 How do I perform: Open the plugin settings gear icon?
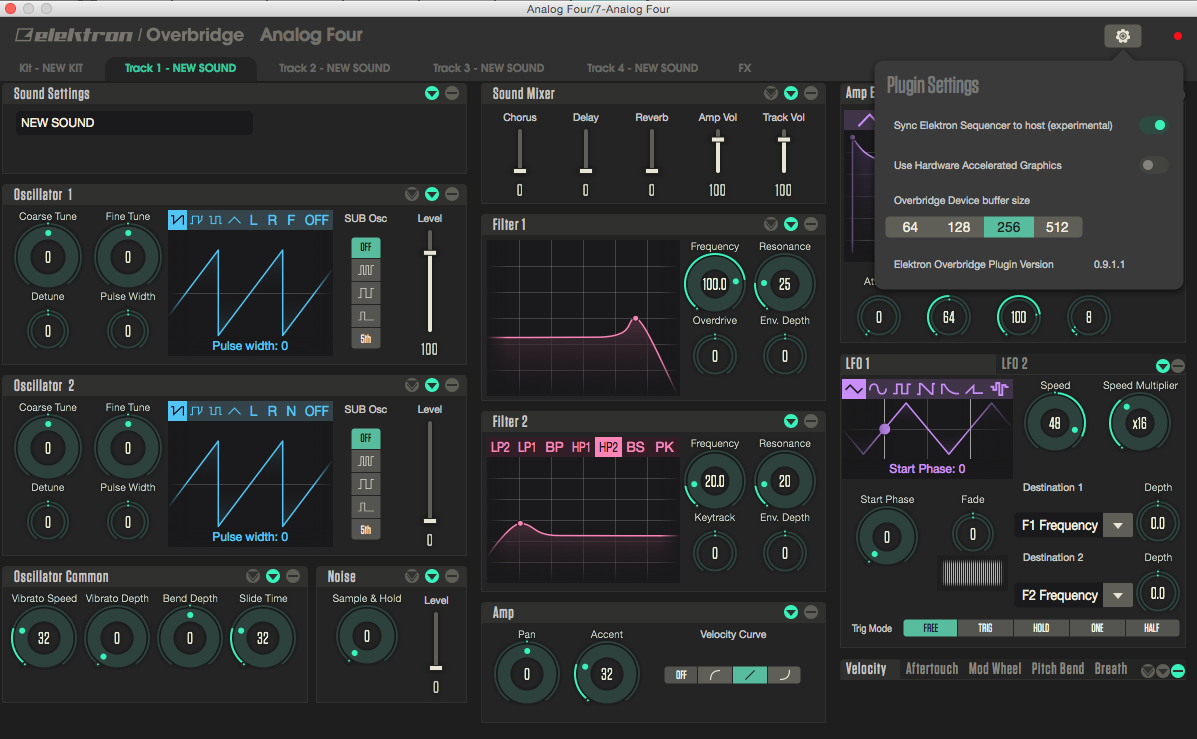1122,36
